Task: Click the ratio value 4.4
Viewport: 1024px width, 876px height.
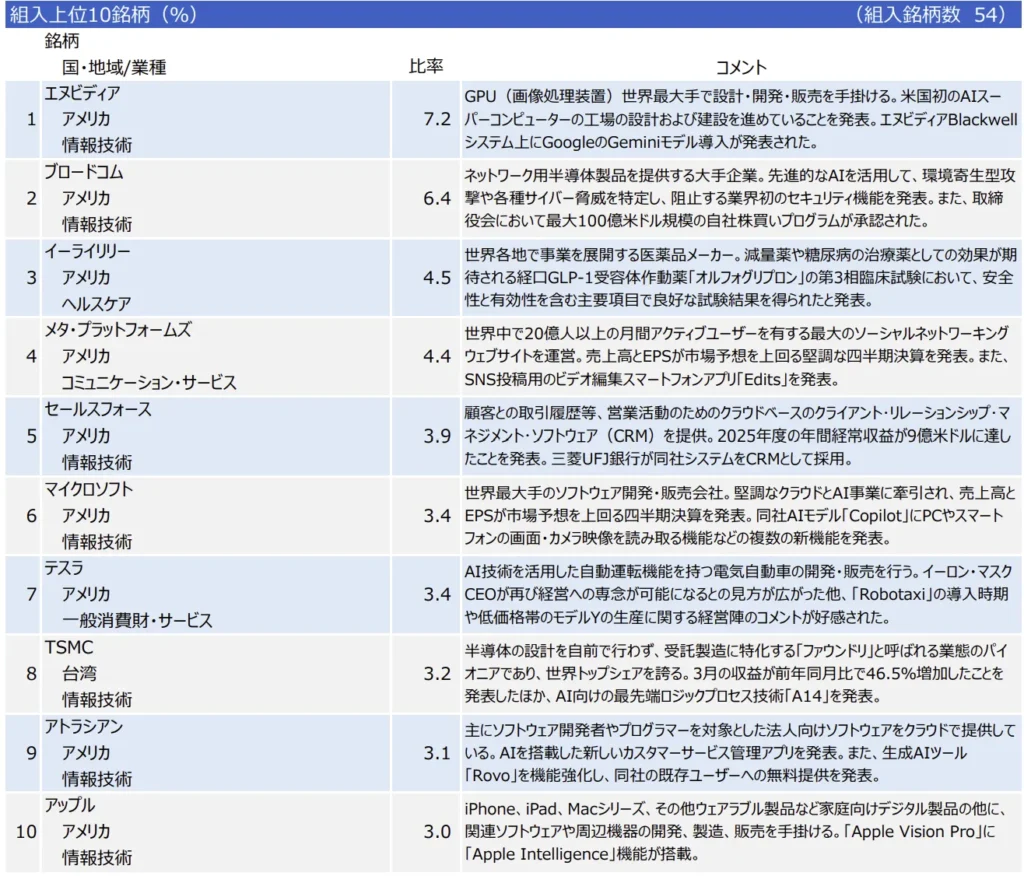Action: pyautogui.click(x=437, y=357)
